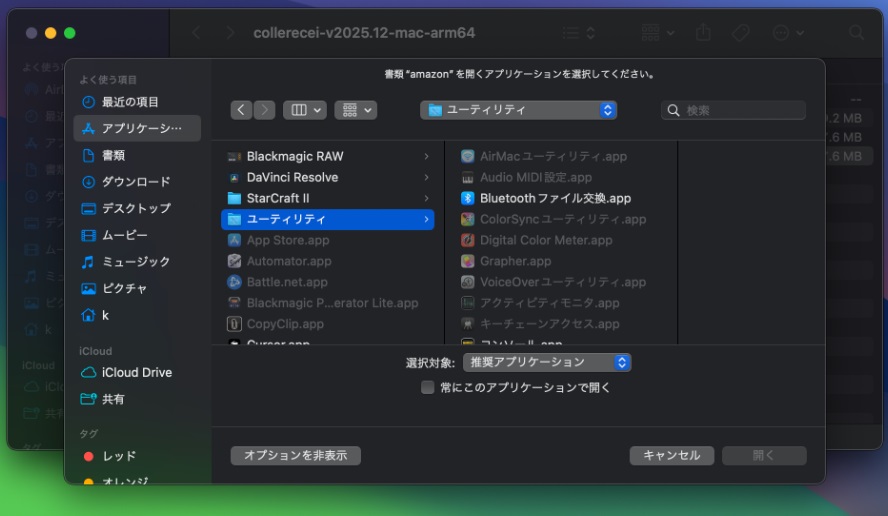
Task: Open the grid grouping options dropdown
Action: [x=355, y=110]
